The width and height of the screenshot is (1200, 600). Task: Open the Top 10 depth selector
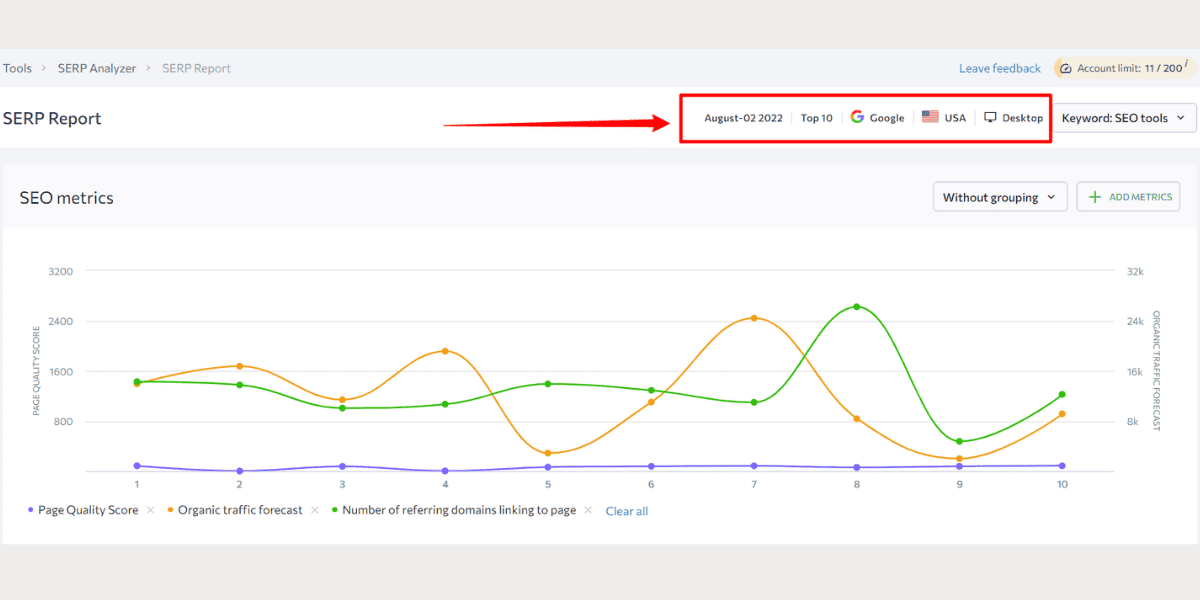coord(816,117)
